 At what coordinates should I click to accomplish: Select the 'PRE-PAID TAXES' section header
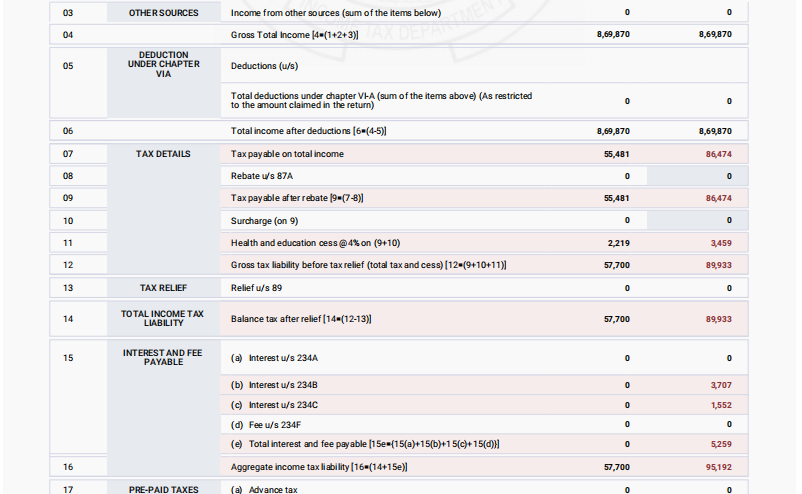coord(163,489)
